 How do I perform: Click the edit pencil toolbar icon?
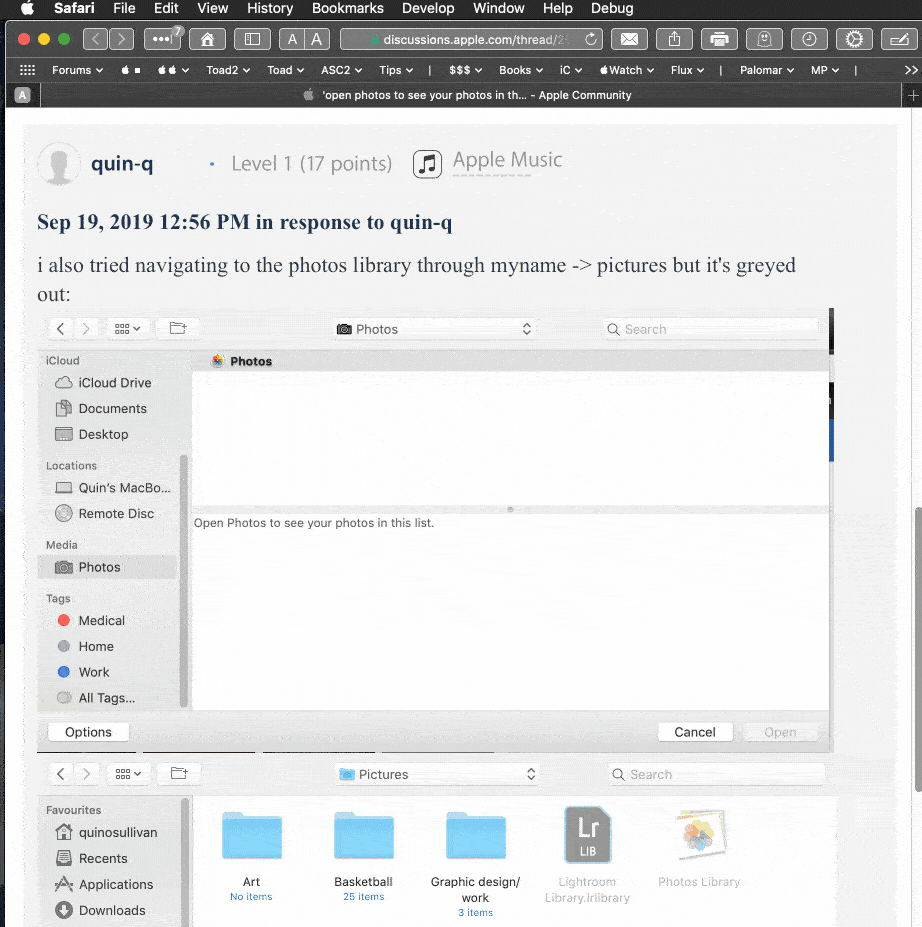[x=899, y=40]
